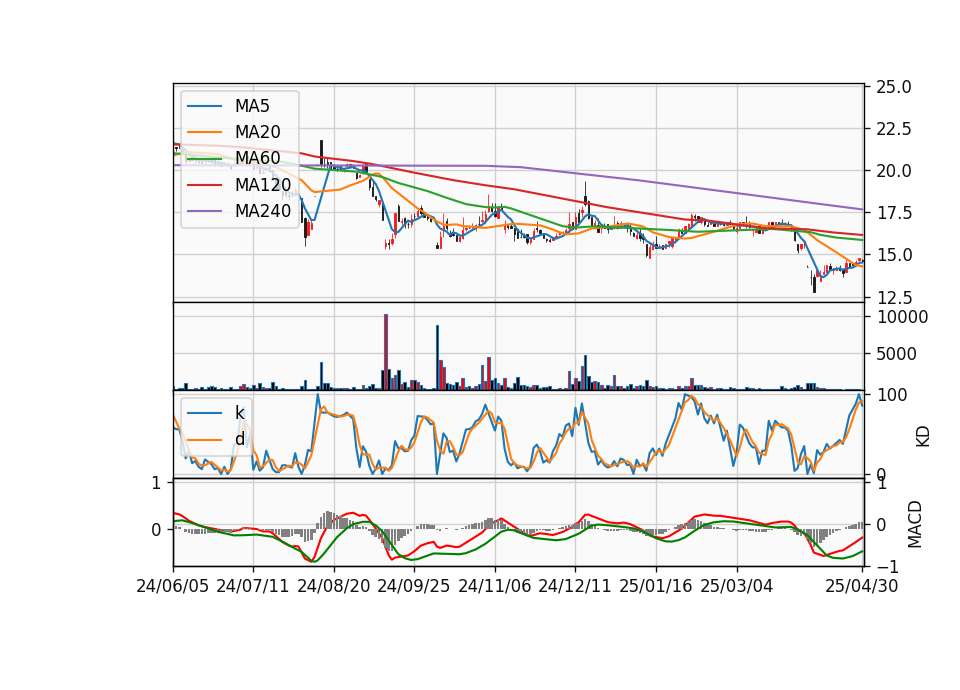Click the 25.0 price axis value

point(894,88)
